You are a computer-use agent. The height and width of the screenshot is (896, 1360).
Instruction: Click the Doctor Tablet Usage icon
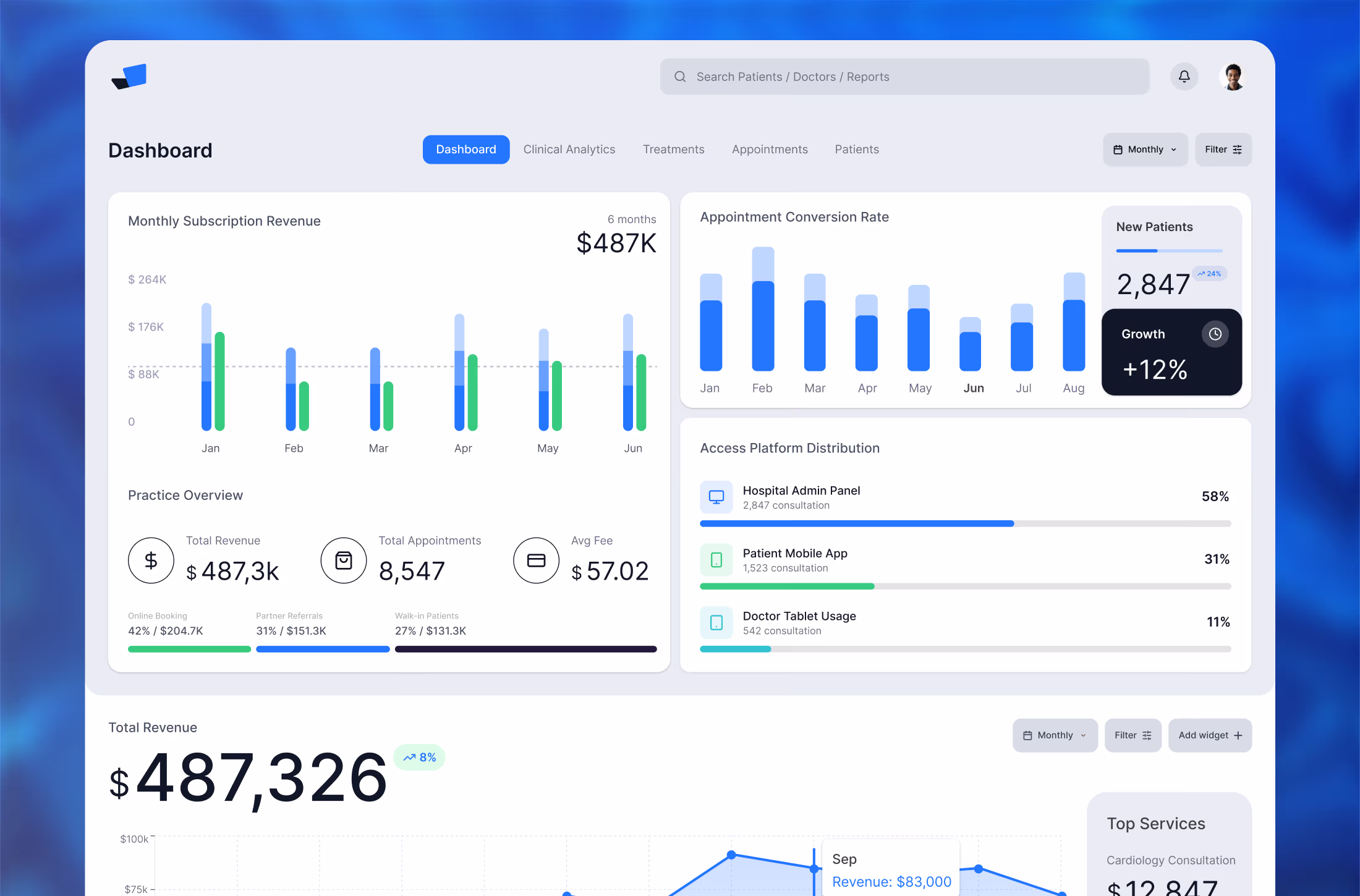[x=716, y=622]
